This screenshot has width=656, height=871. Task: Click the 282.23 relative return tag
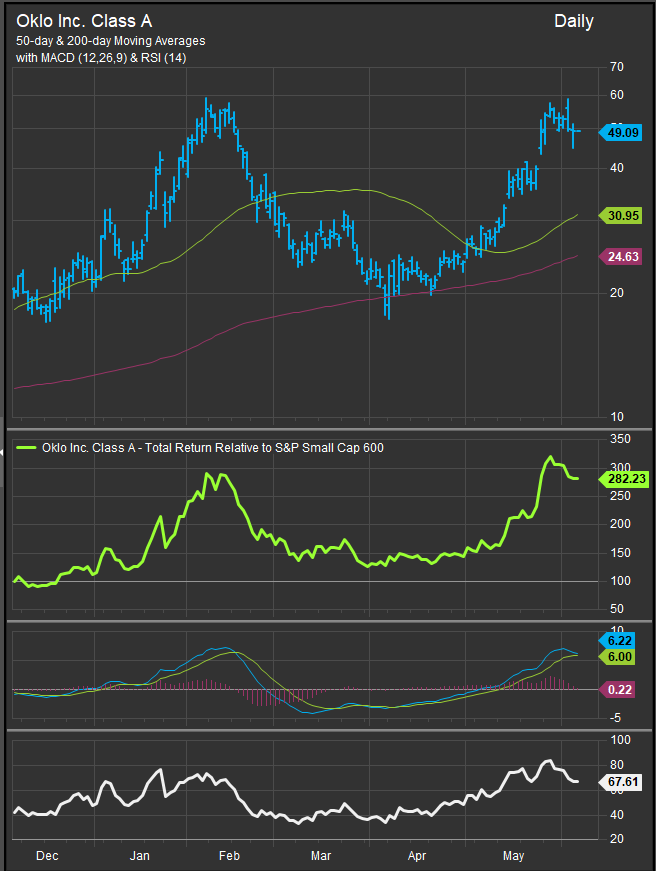pos(624,479)
